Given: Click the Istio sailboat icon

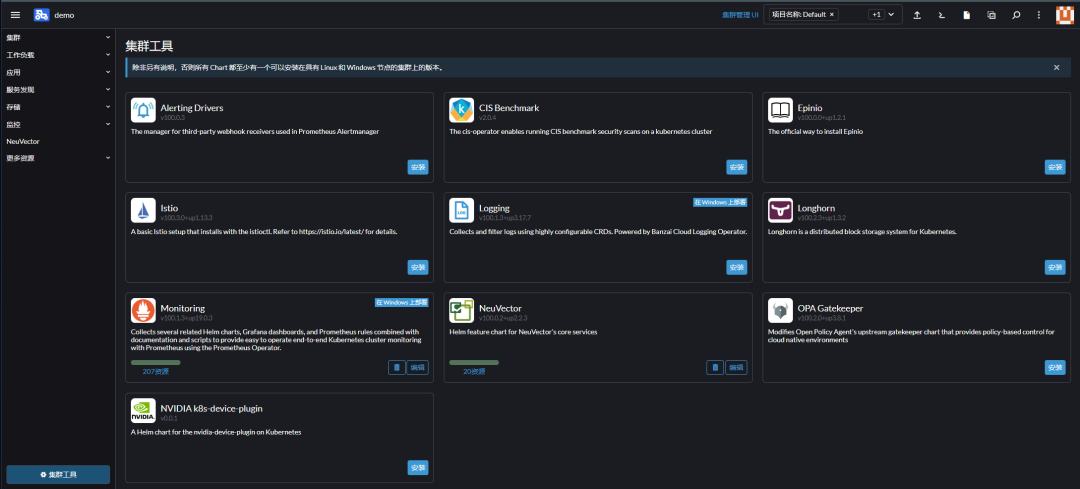Looking at the screenshot, I should click(143, 210).
